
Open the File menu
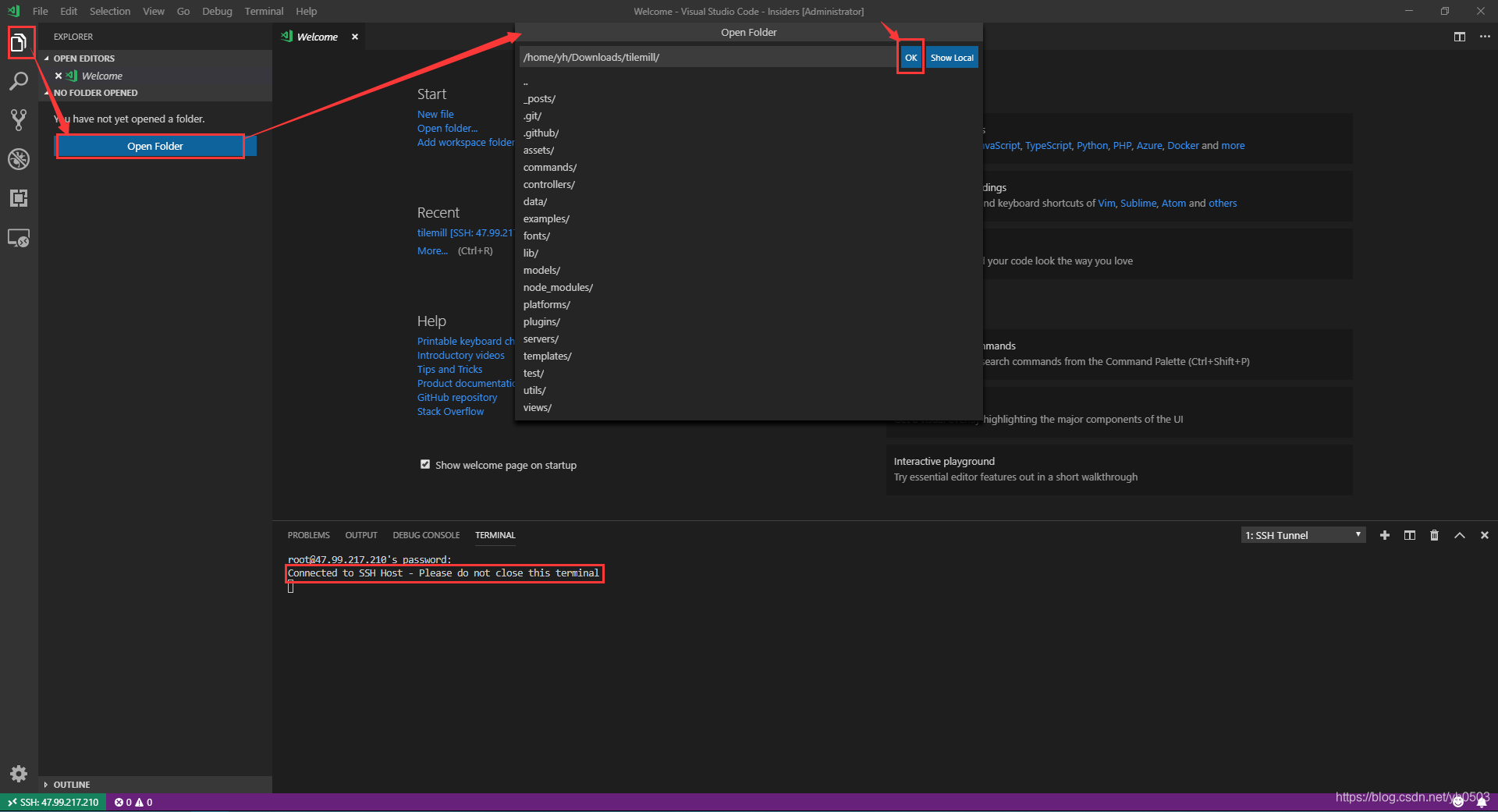click(41, 11)
